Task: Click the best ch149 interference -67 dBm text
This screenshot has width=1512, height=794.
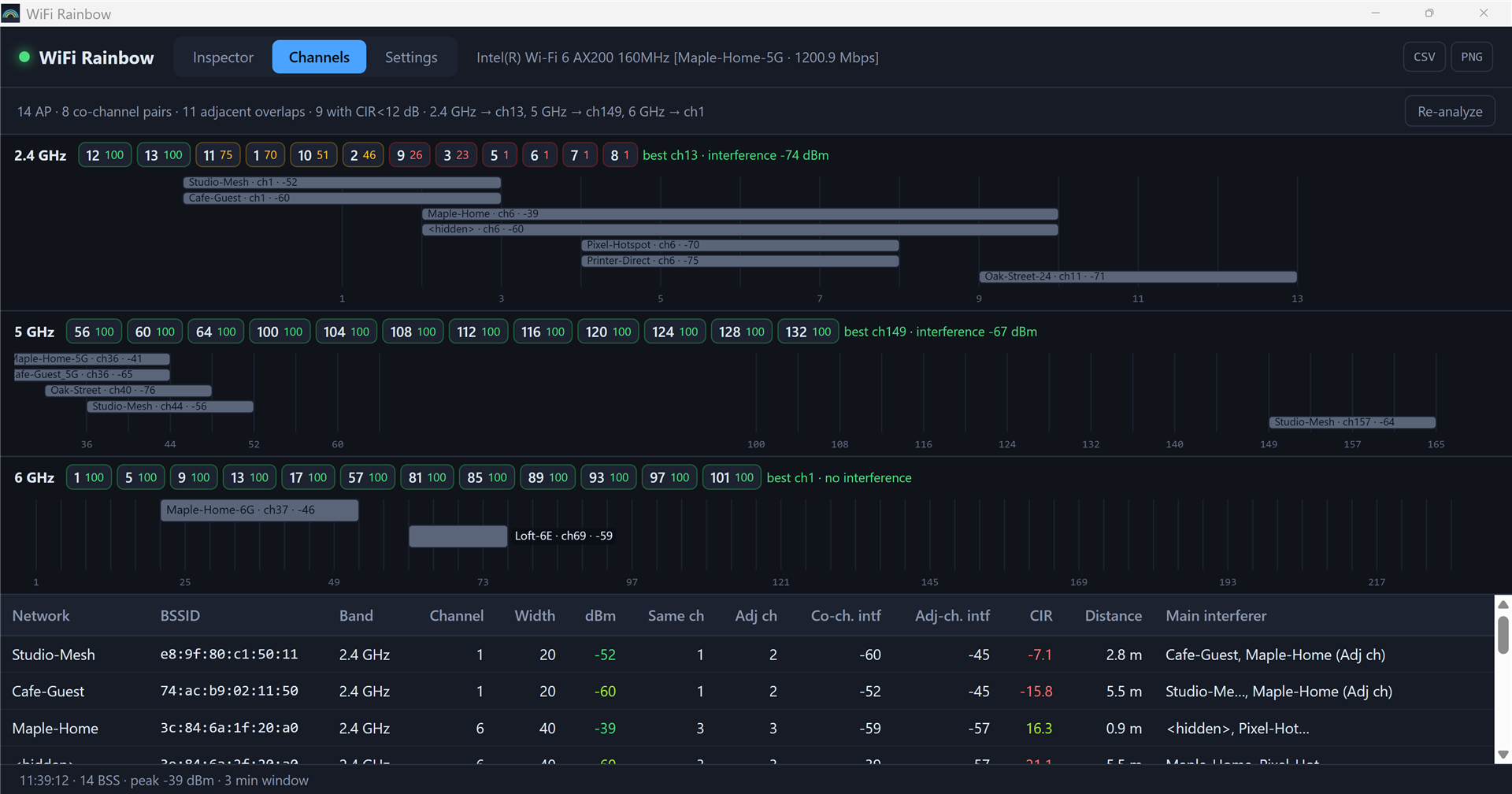Action: click(x=940, y=332)
